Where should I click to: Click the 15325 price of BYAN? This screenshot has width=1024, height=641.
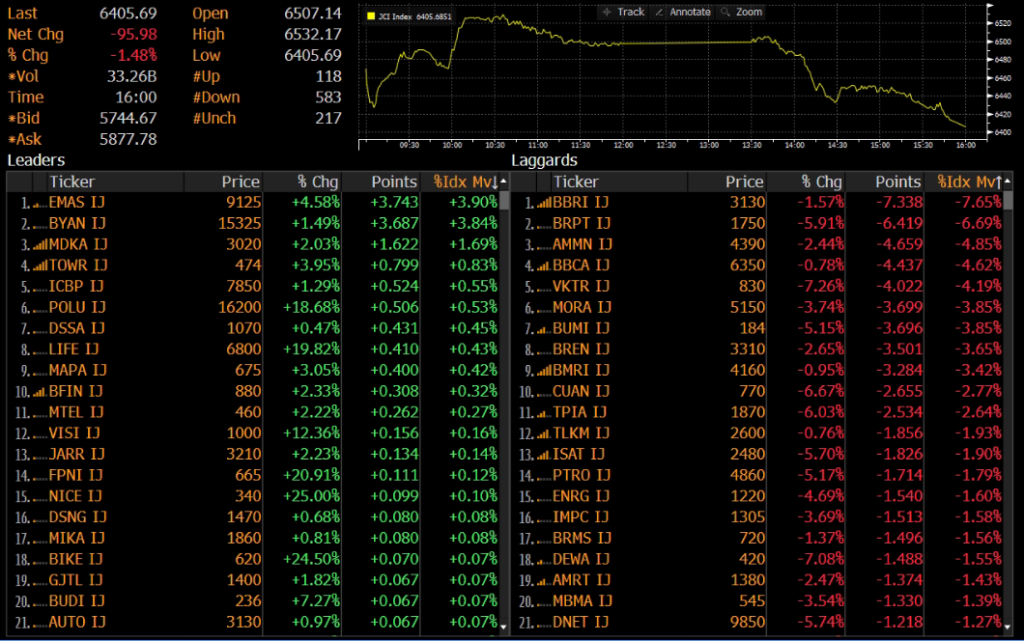(239, 223)
